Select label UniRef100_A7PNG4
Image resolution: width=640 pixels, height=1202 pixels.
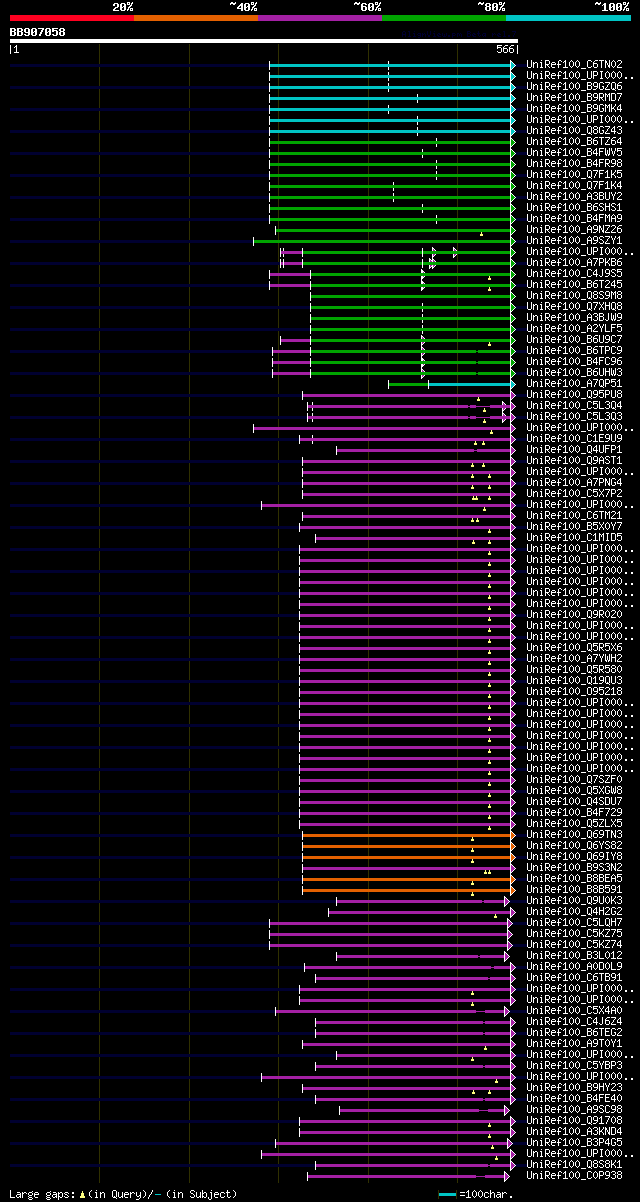tap(576, 483)
